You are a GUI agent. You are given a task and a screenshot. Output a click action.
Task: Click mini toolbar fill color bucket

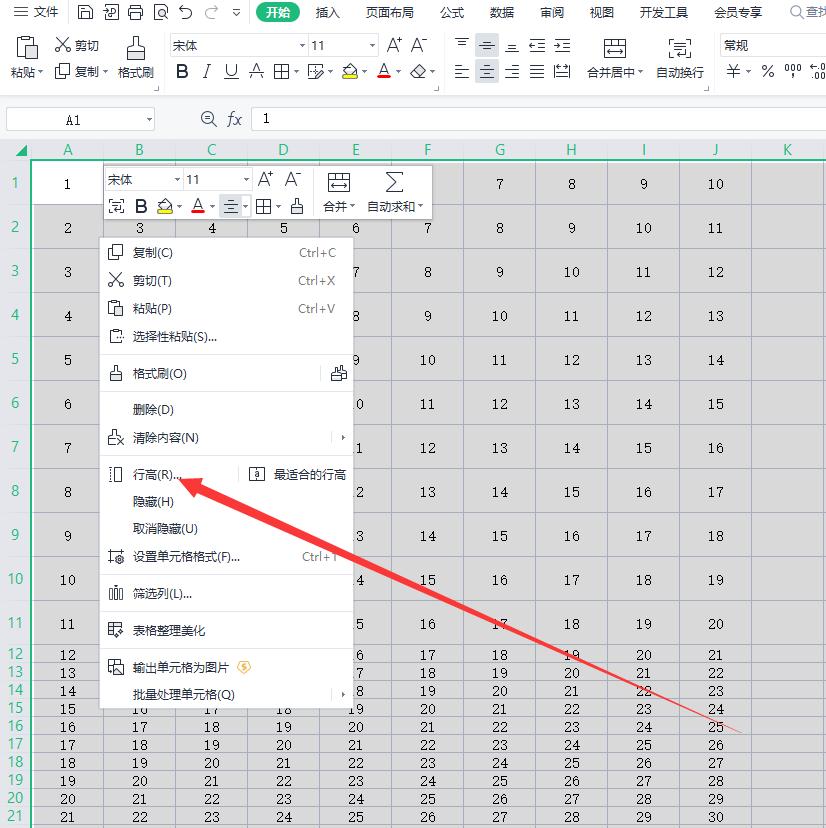165,206
